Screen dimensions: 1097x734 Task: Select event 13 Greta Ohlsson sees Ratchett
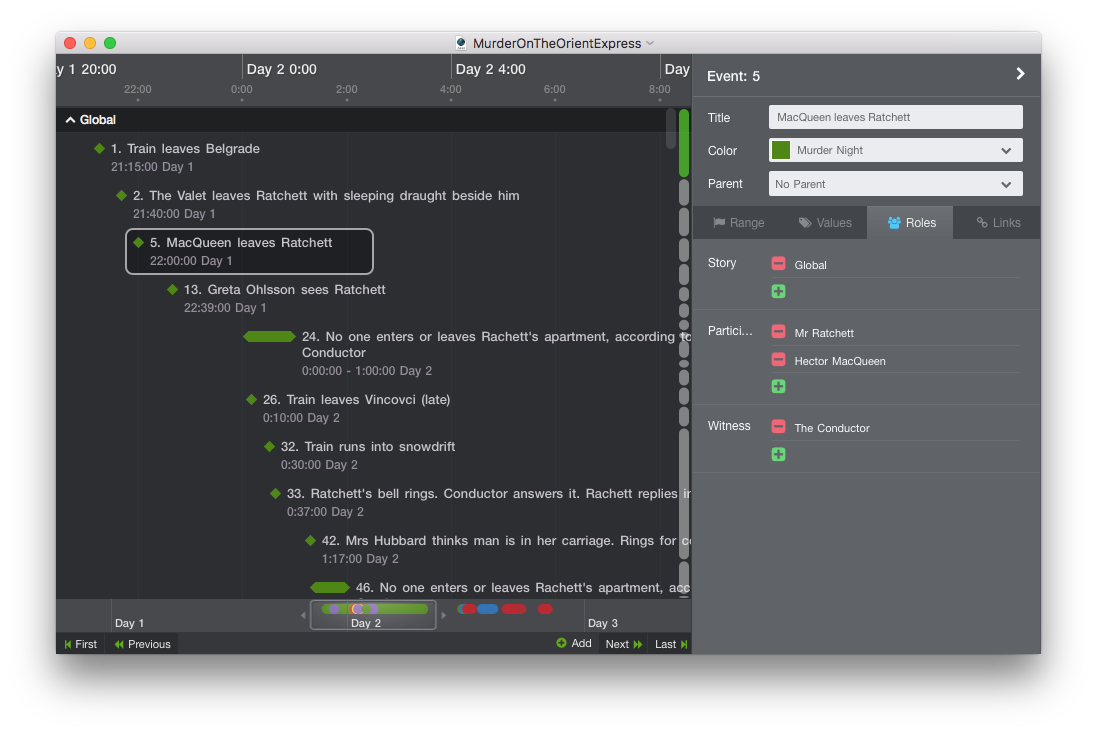tap(285, 289)
